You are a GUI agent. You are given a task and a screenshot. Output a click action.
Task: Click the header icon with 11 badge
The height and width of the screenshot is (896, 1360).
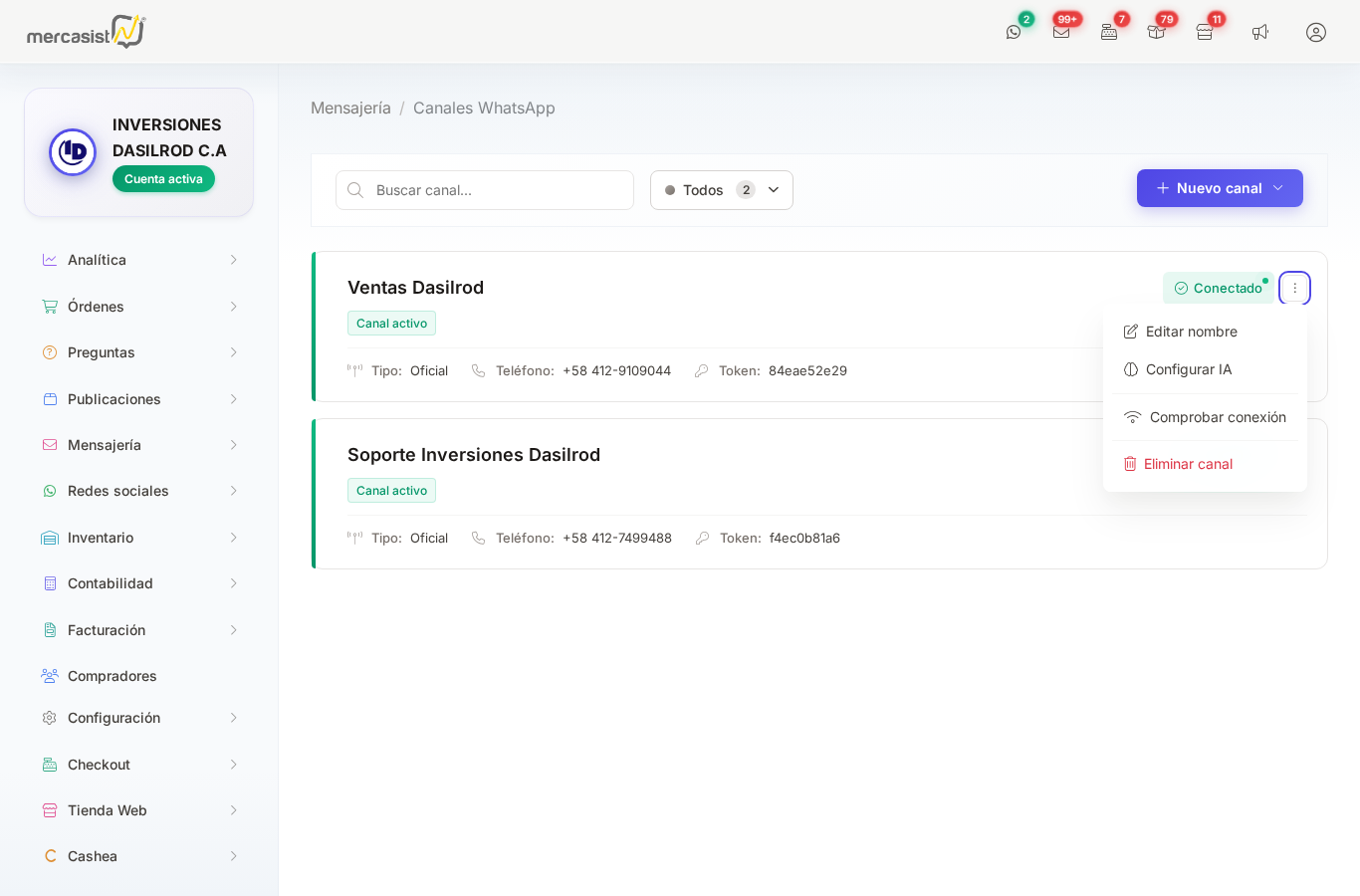pos(1205,32)
